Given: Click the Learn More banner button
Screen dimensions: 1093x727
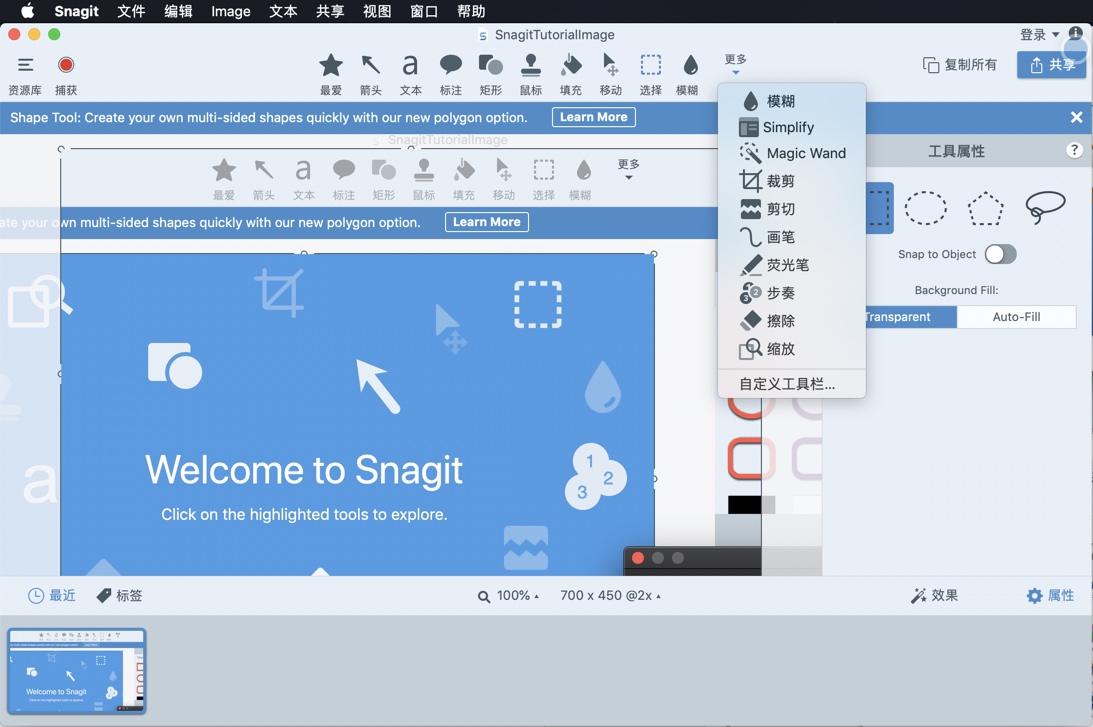Looking at the screenshot, I should click(593, 117).
